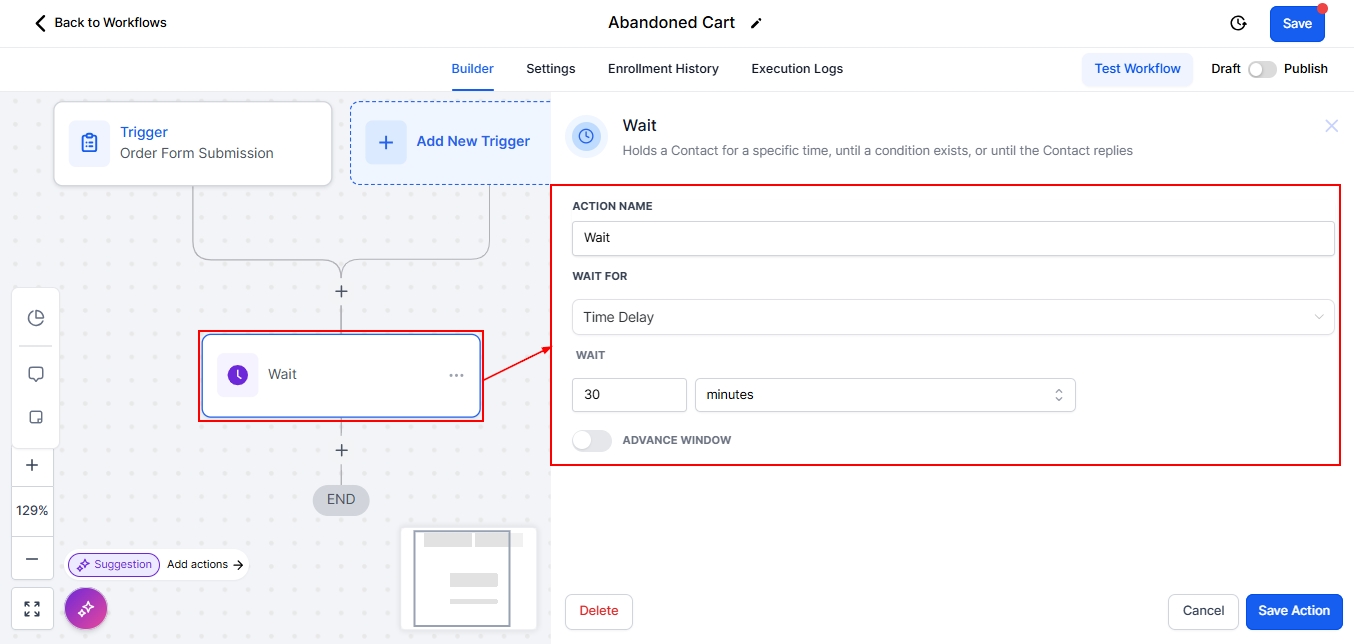
Task: Close the Wait panel with X
Action: pyautogui.click(x=1331, y=126)
